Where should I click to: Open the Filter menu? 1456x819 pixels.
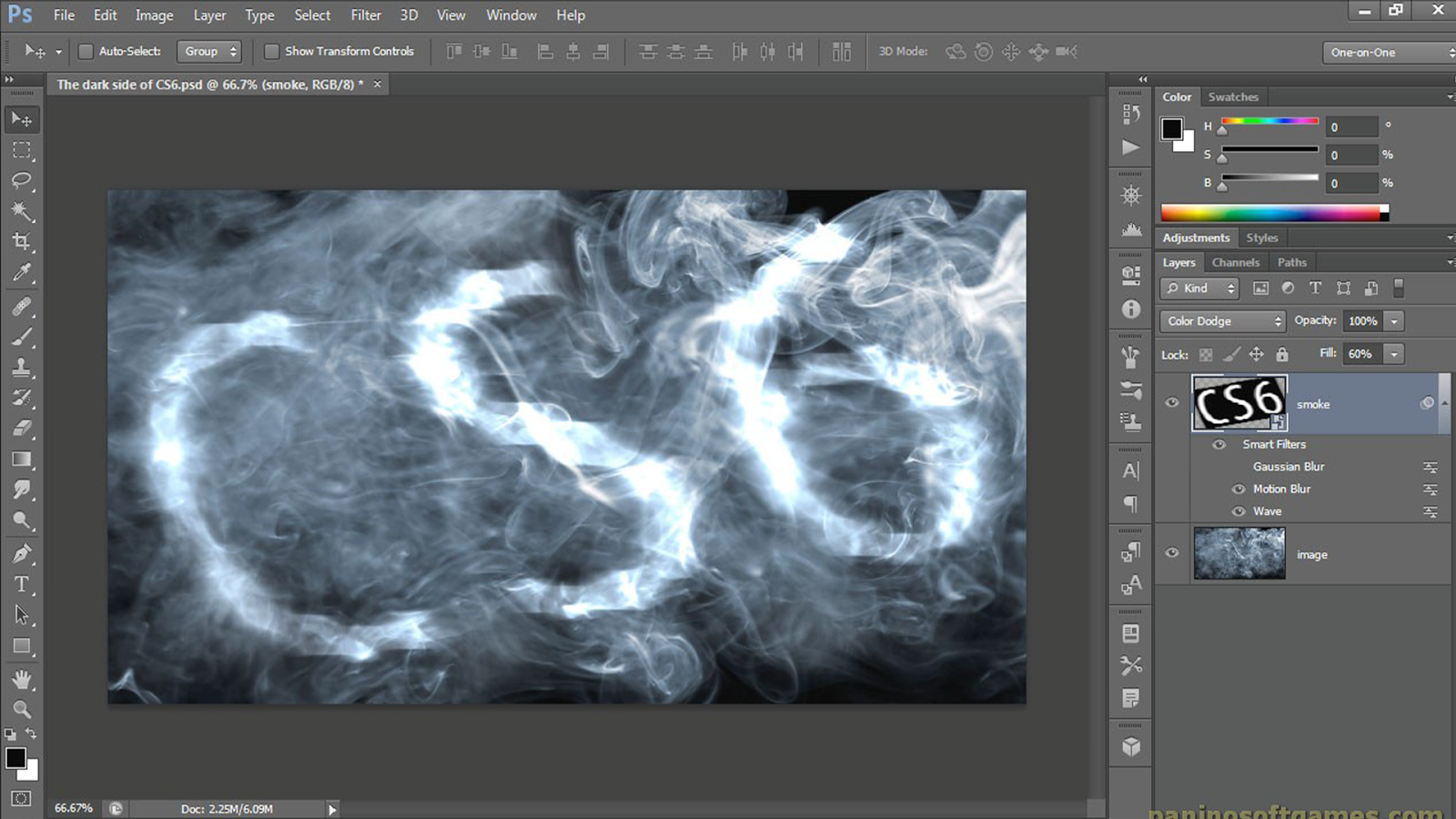(366, 15)
